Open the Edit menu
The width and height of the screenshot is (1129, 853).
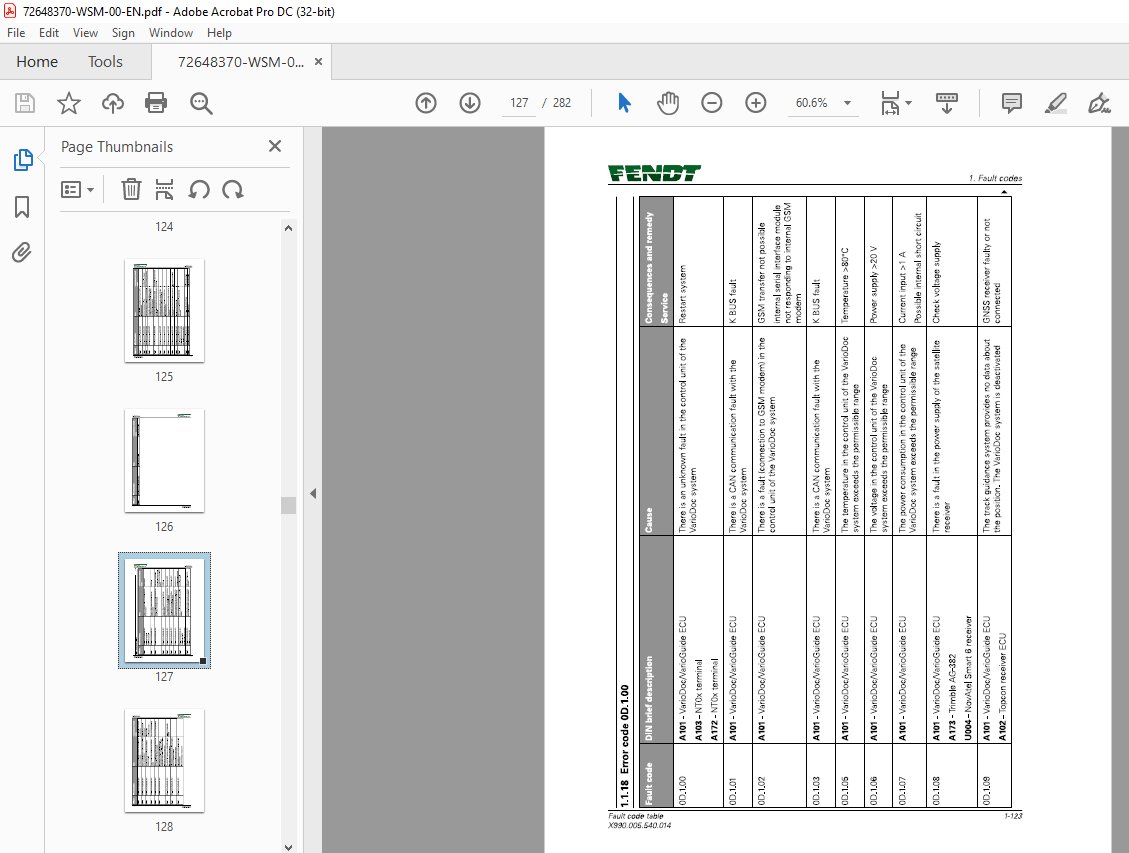(49, 32)
